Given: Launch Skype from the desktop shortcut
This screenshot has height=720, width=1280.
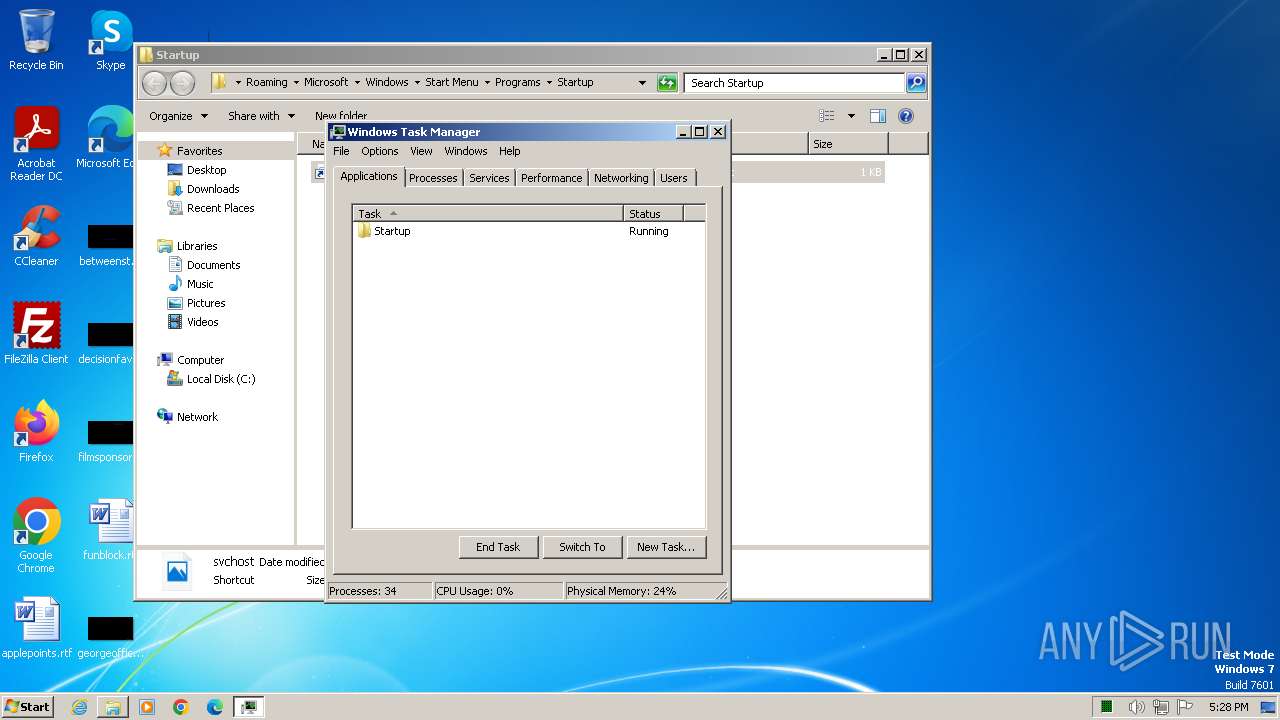Looking at the screenshot, I should pos(110,40).
